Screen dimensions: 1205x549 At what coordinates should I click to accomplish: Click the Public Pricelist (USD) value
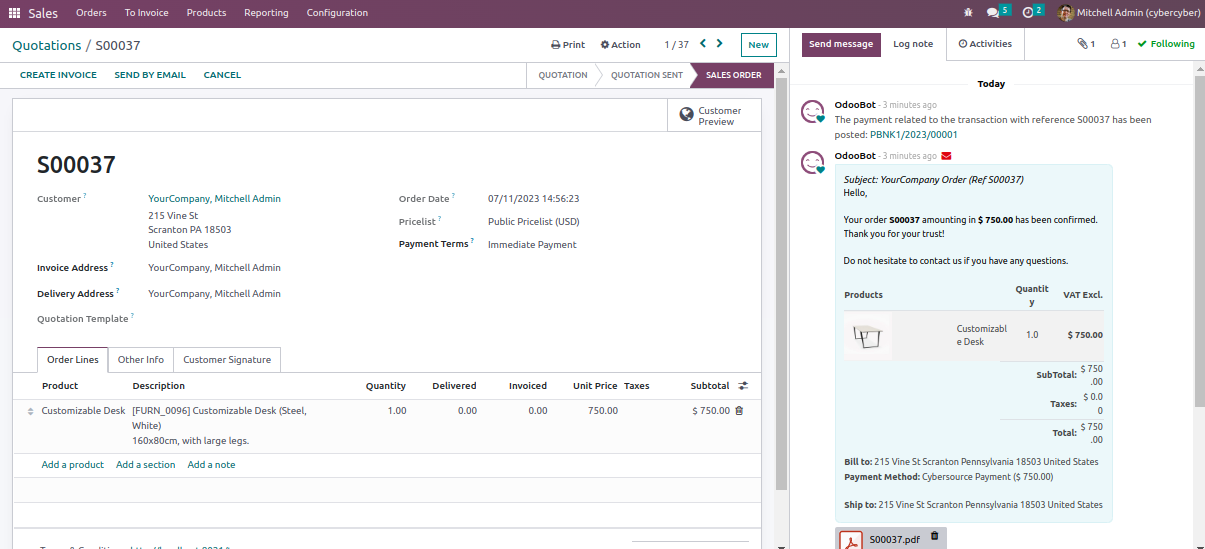533,222
